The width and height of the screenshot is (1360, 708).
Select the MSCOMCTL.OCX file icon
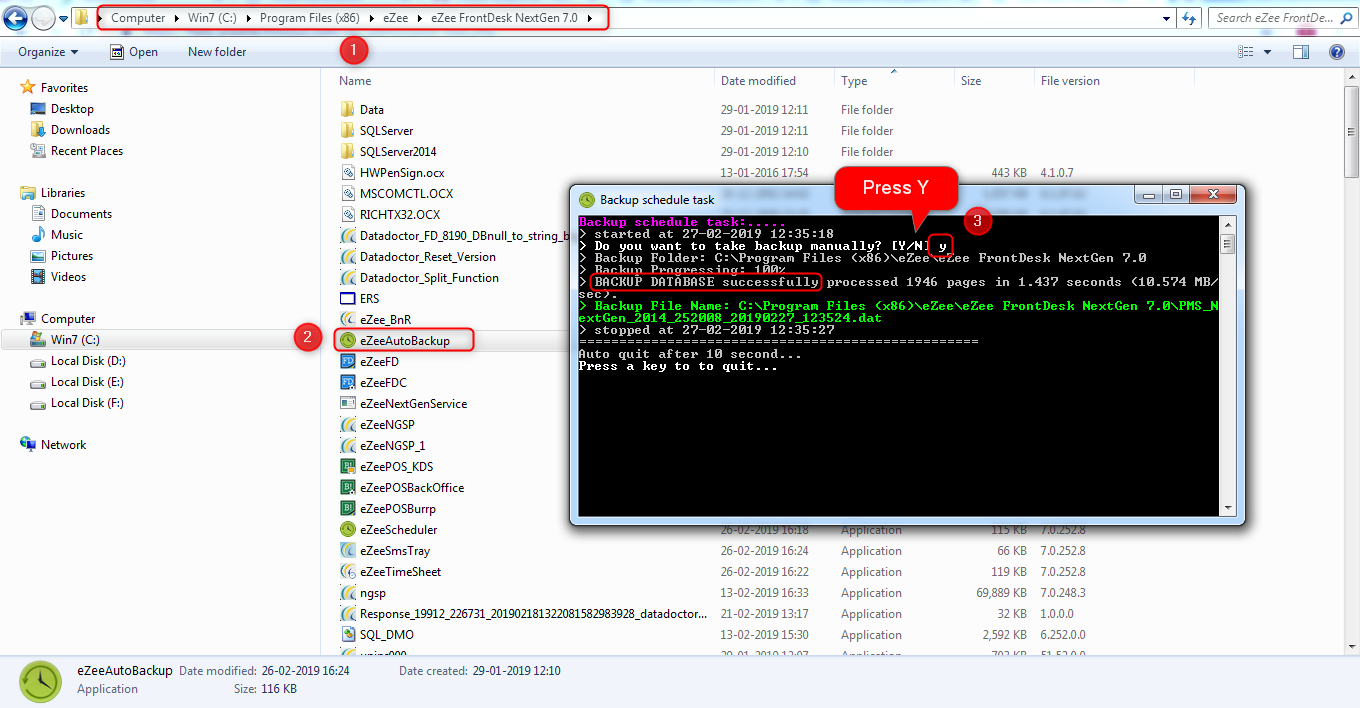point(348,194)
